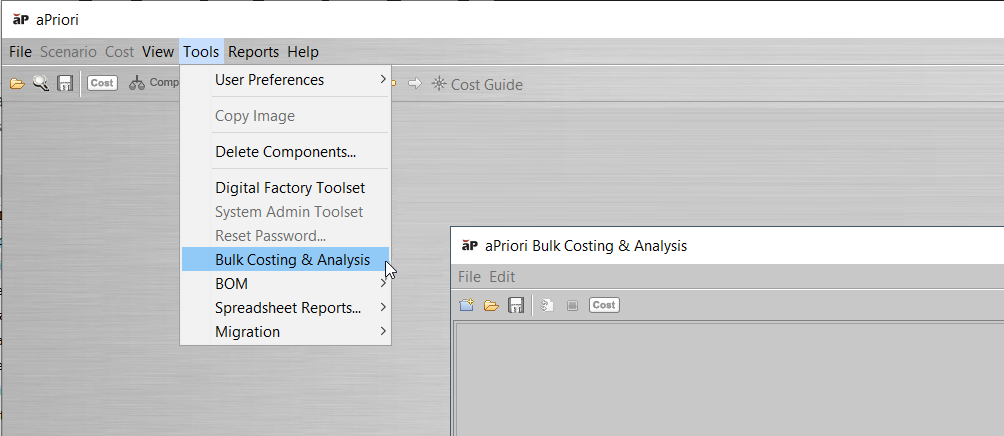Click the Cost button in Bulk Costing toolbar
The width and height of the screenshot is (1004, 436).
pyautogui.click(x=604, y=305)
